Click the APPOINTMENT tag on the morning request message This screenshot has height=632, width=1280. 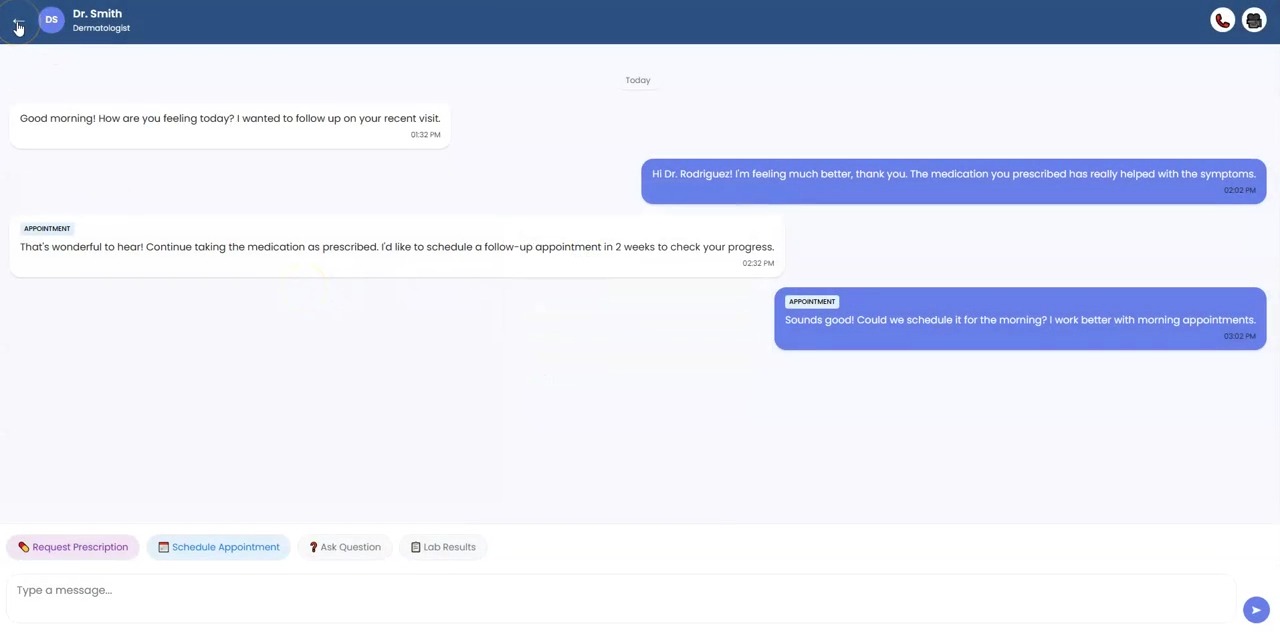click(x=811, y=301)
